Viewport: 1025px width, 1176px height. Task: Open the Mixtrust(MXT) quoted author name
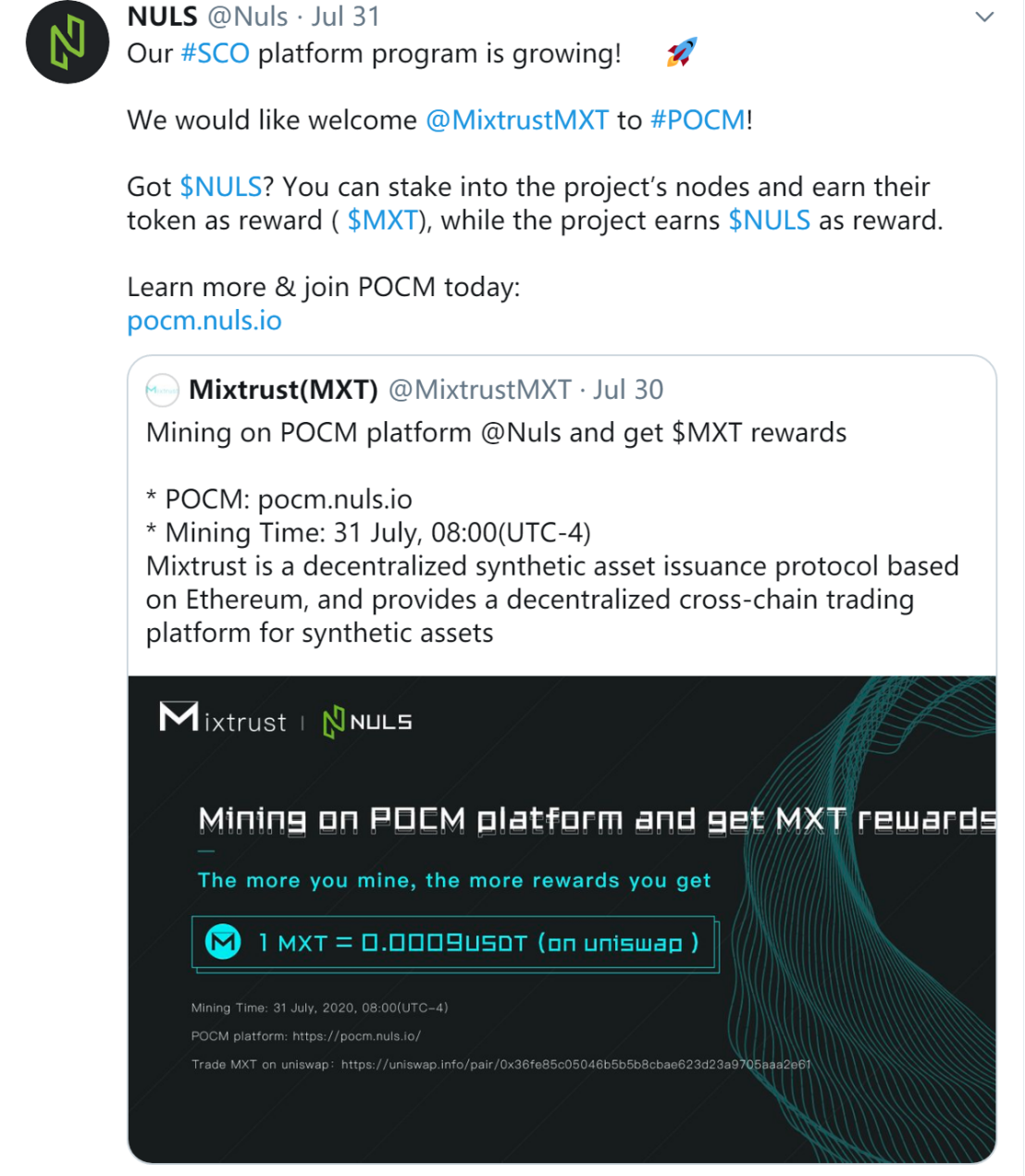click(283, 390)
